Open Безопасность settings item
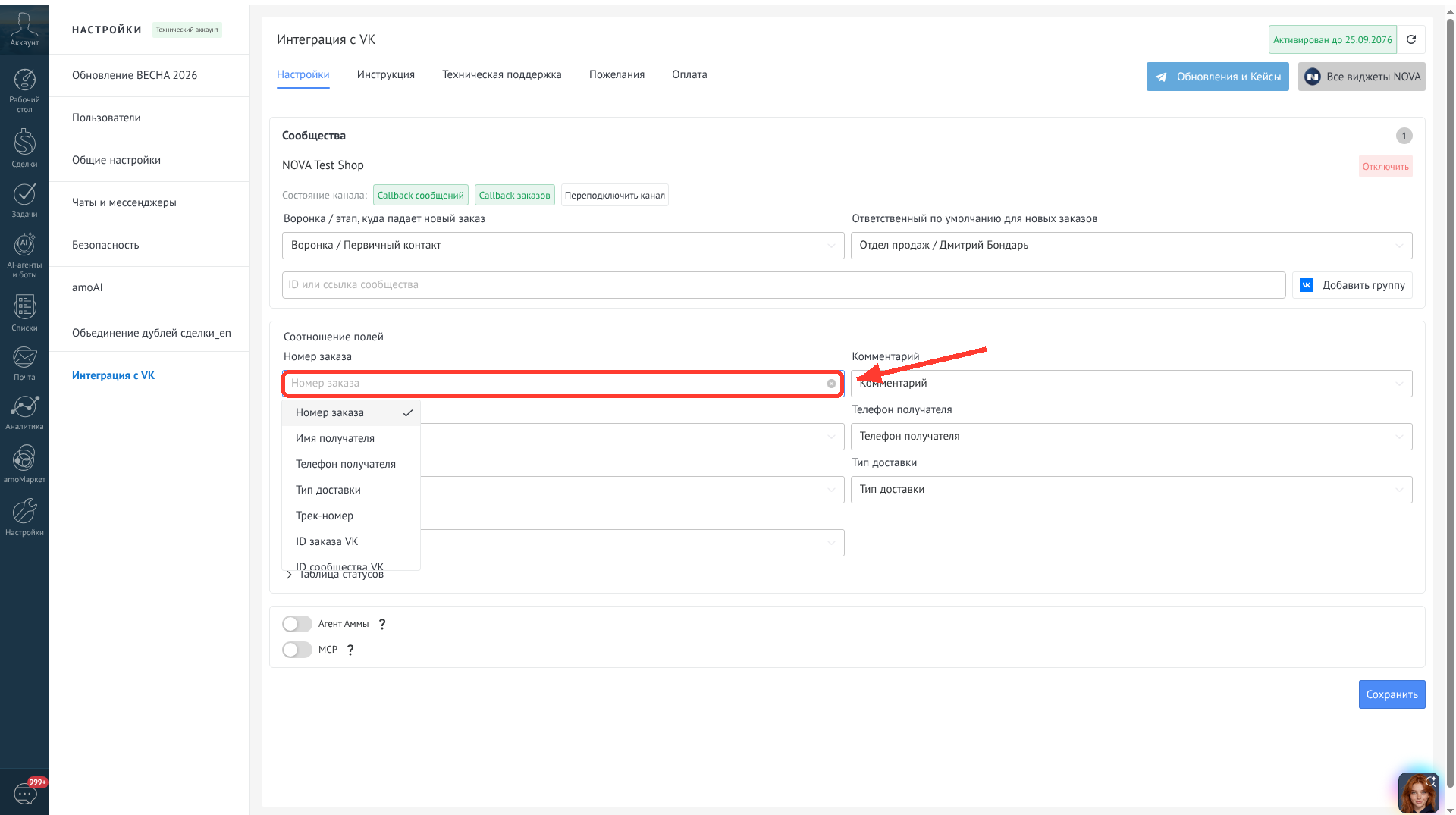The image size is (1456, 815). pos(149,245)
